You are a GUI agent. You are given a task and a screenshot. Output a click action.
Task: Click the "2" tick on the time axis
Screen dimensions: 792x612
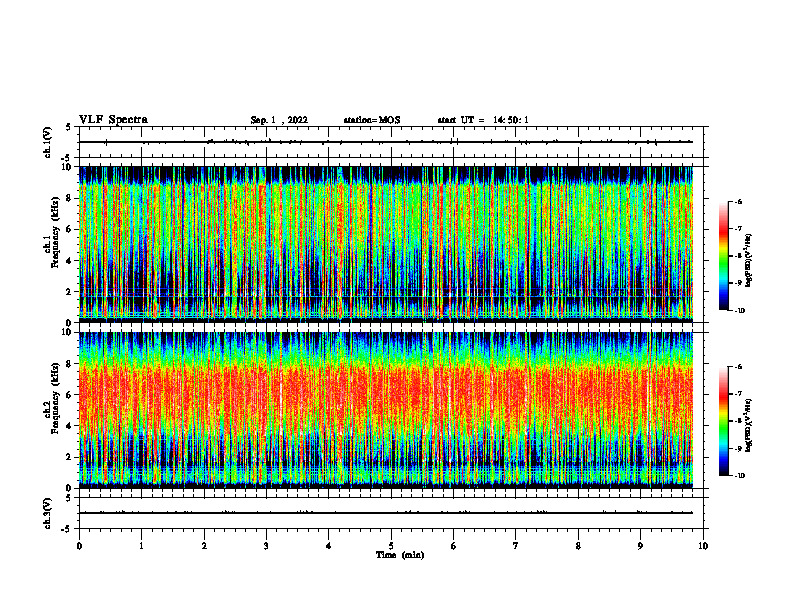pos(204,546)
